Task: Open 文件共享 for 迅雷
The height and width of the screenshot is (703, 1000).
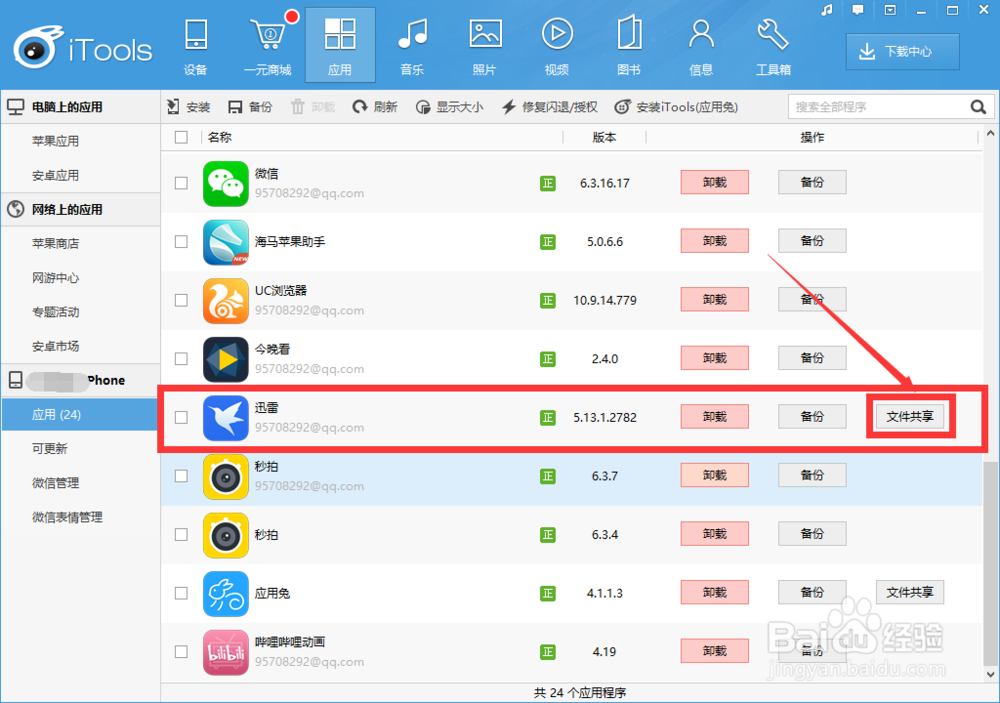Action: click(x=909, y=417)
